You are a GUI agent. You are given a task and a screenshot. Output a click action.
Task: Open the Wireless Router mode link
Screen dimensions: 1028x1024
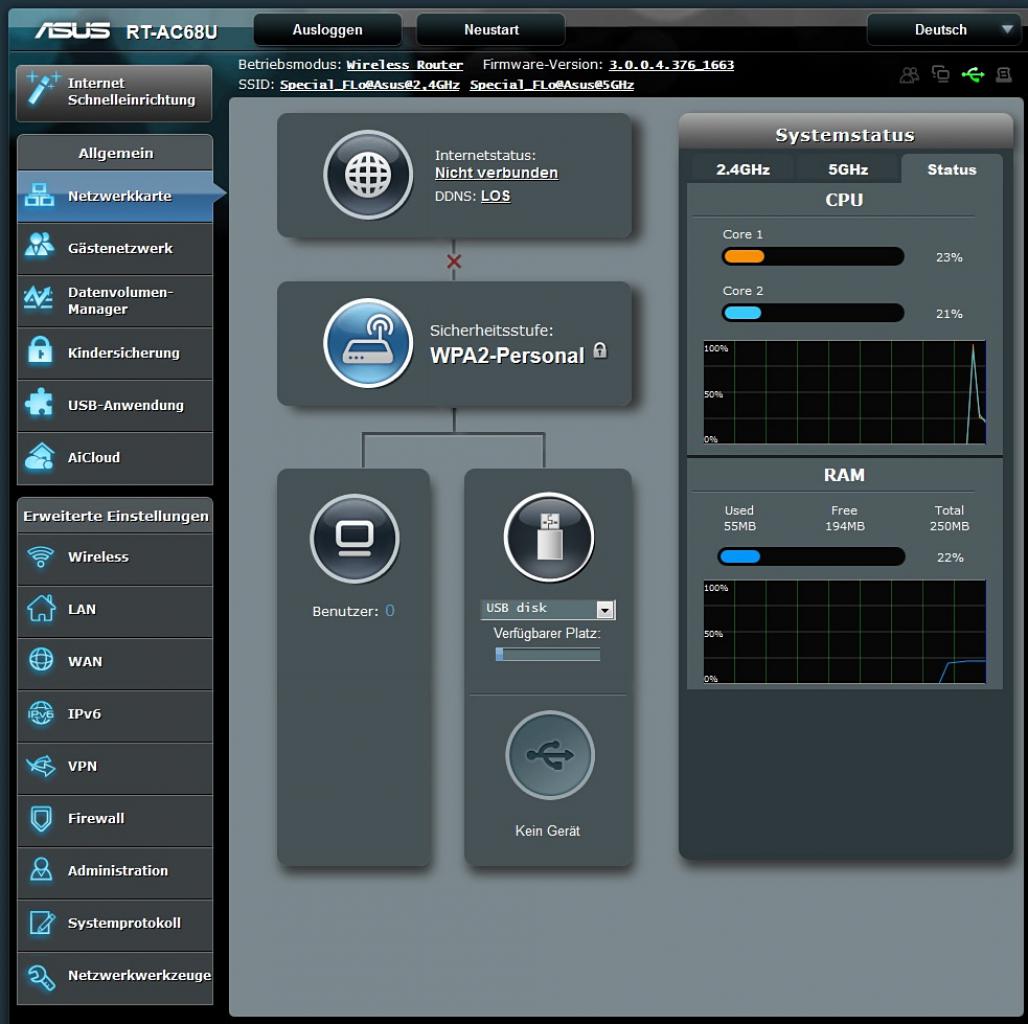[405, 64]
